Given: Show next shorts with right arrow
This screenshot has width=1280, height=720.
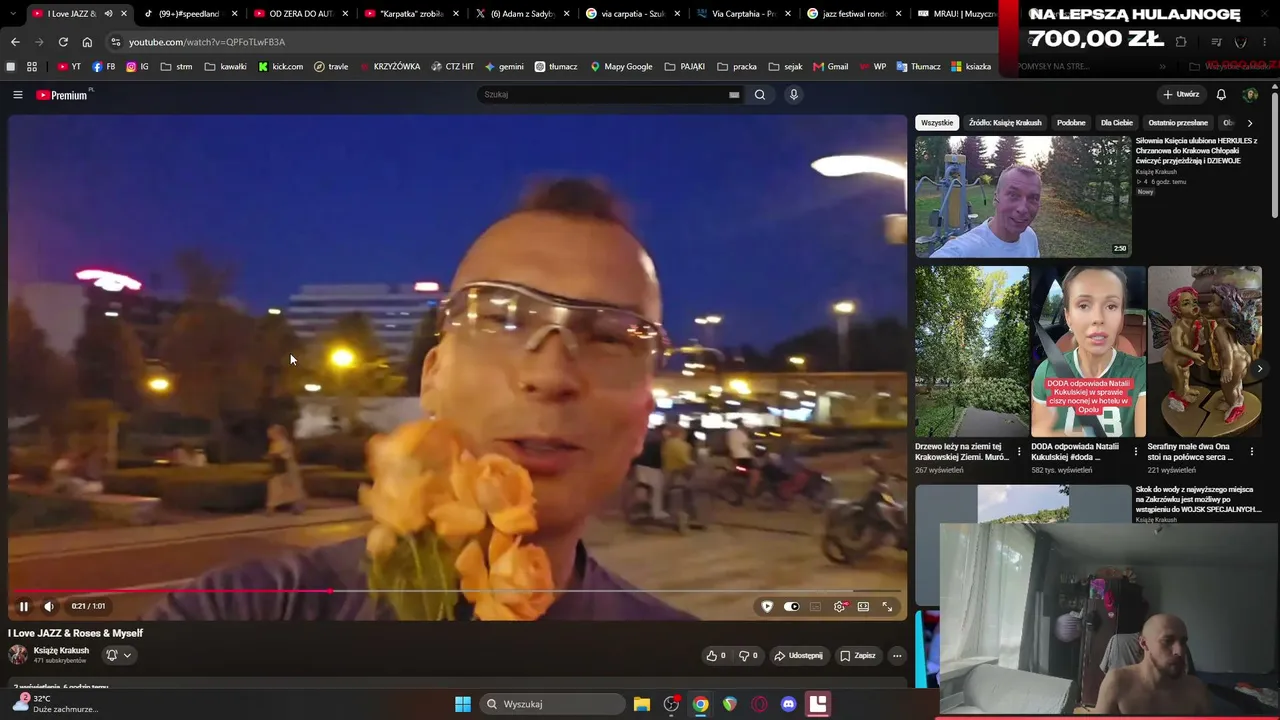Looking at the screenshot, I should [x=1259, y=369].
